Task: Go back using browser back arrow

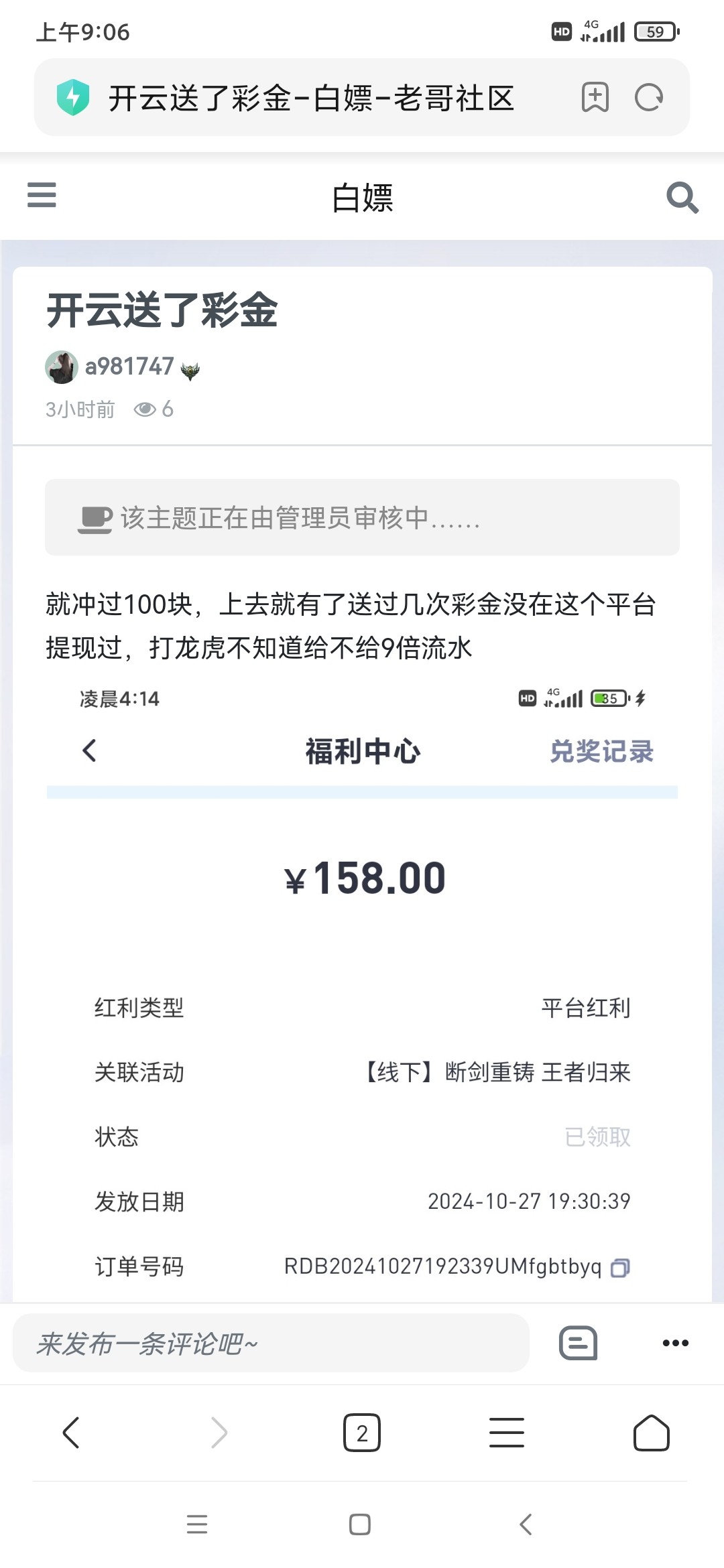Action: coord(71,1433)
